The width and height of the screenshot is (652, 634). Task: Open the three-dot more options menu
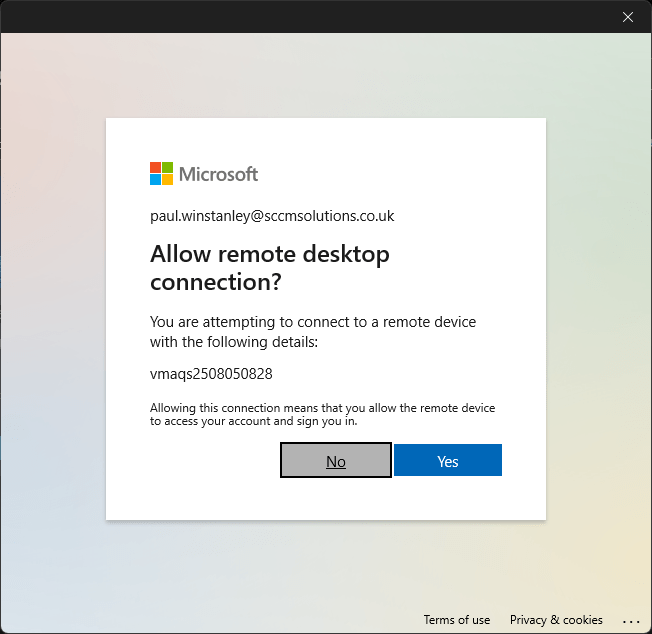click(630, 620)
